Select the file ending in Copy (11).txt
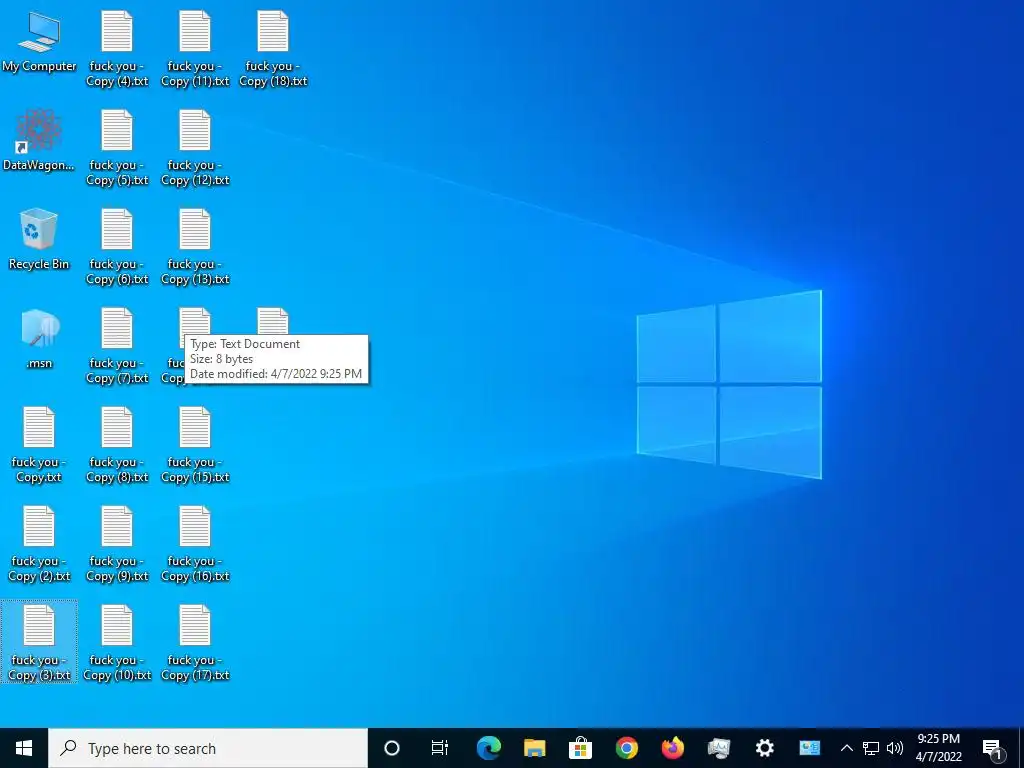The width and height of the screenshot is (1024, 768). point(195,50)
